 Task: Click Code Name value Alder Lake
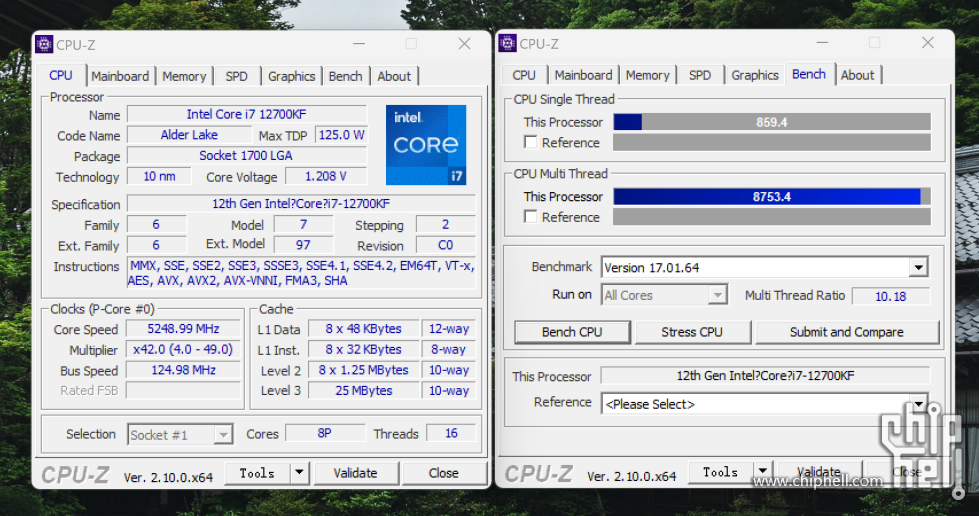pos(189,135)
